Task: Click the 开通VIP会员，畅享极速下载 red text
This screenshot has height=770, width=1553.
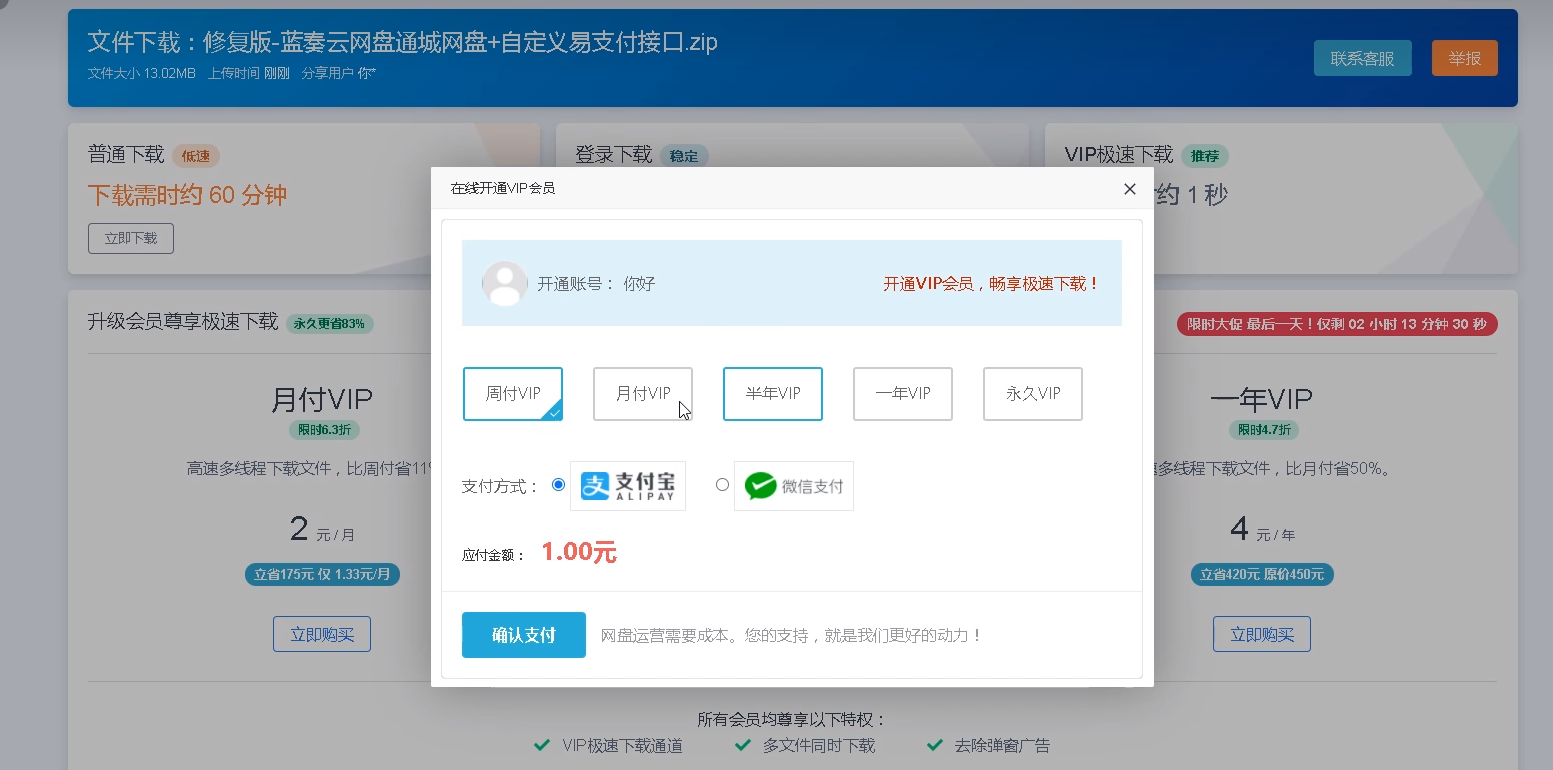Action: 991,284
